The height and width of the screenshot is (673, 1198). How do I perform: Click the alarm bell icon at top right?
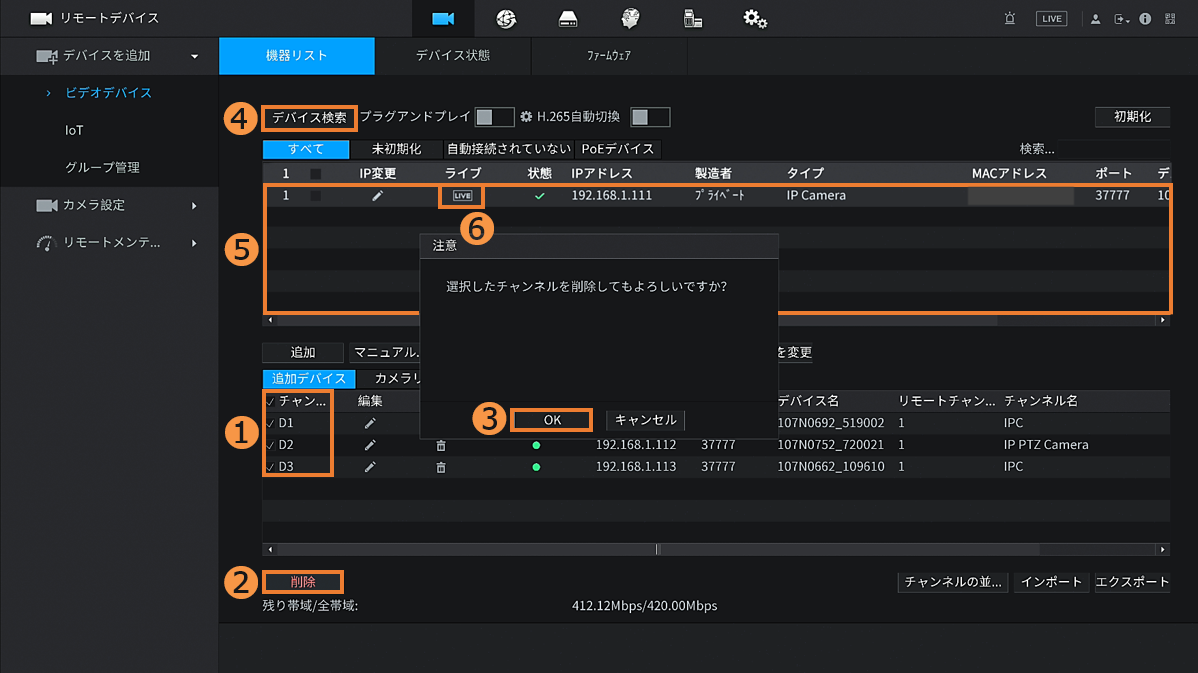1008,19
